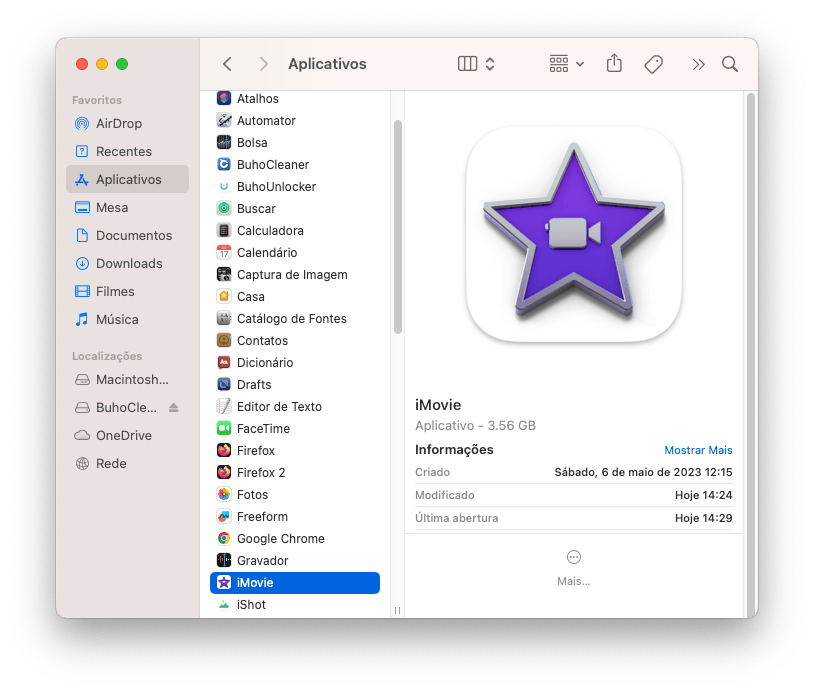Go back with the left chevron
This screenshot has height=692, width=814.
227,64
